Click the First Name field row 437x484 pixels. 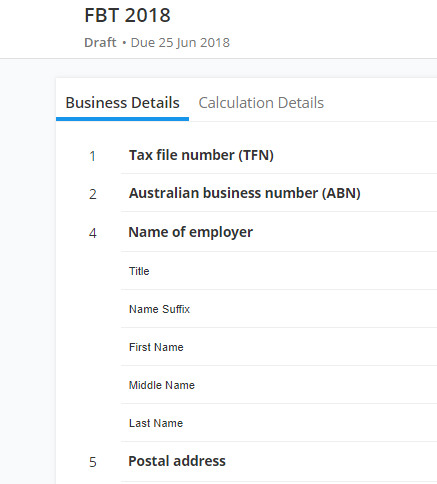(x=279, y=347)
